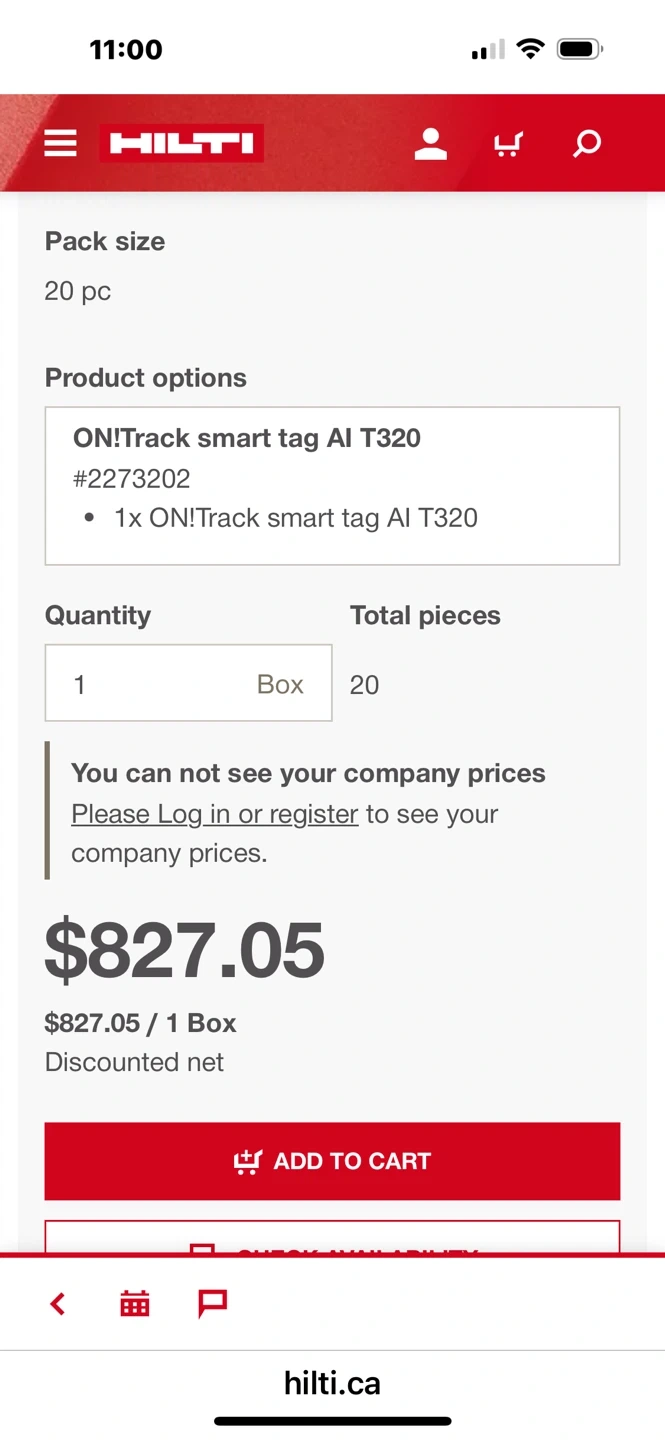Tap the cellular signal bars
The image size is (665, 1440).
pos(488,50)
